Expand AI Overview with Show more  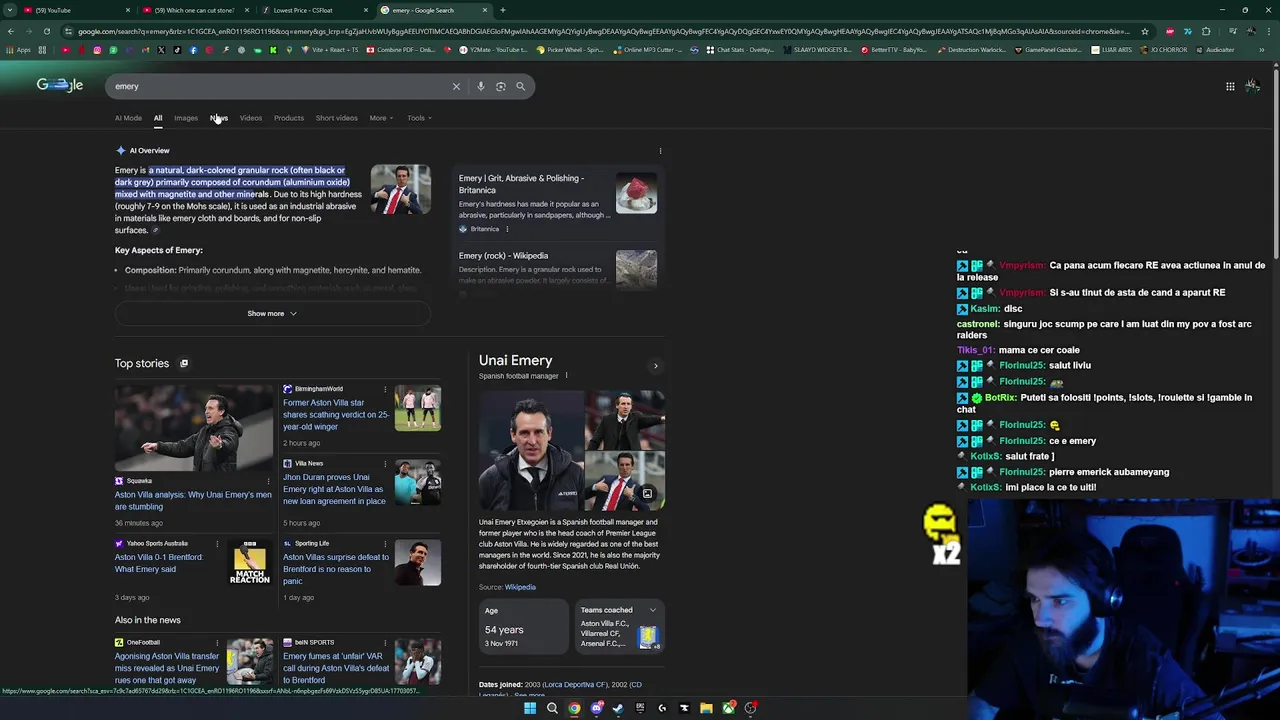pyautogui.click(x=272, y=314)
